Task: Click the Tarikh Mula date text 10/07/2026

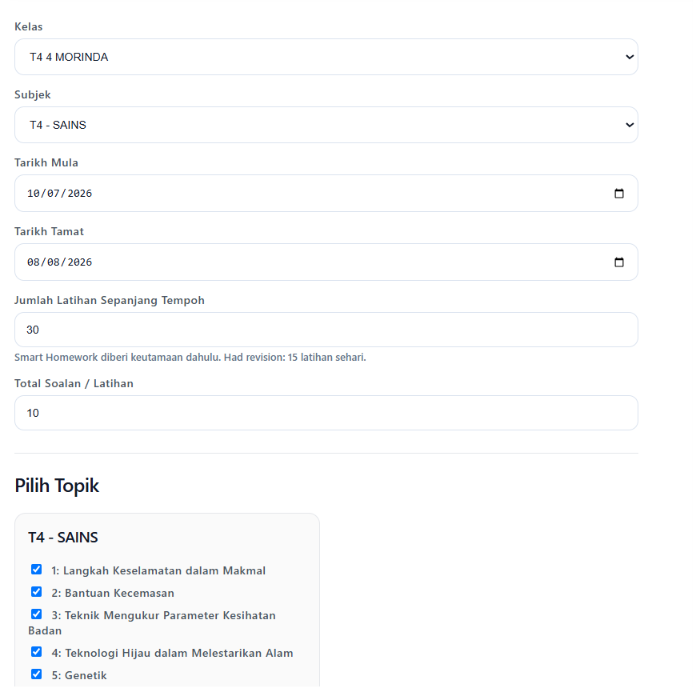Action: coord(60,194)
